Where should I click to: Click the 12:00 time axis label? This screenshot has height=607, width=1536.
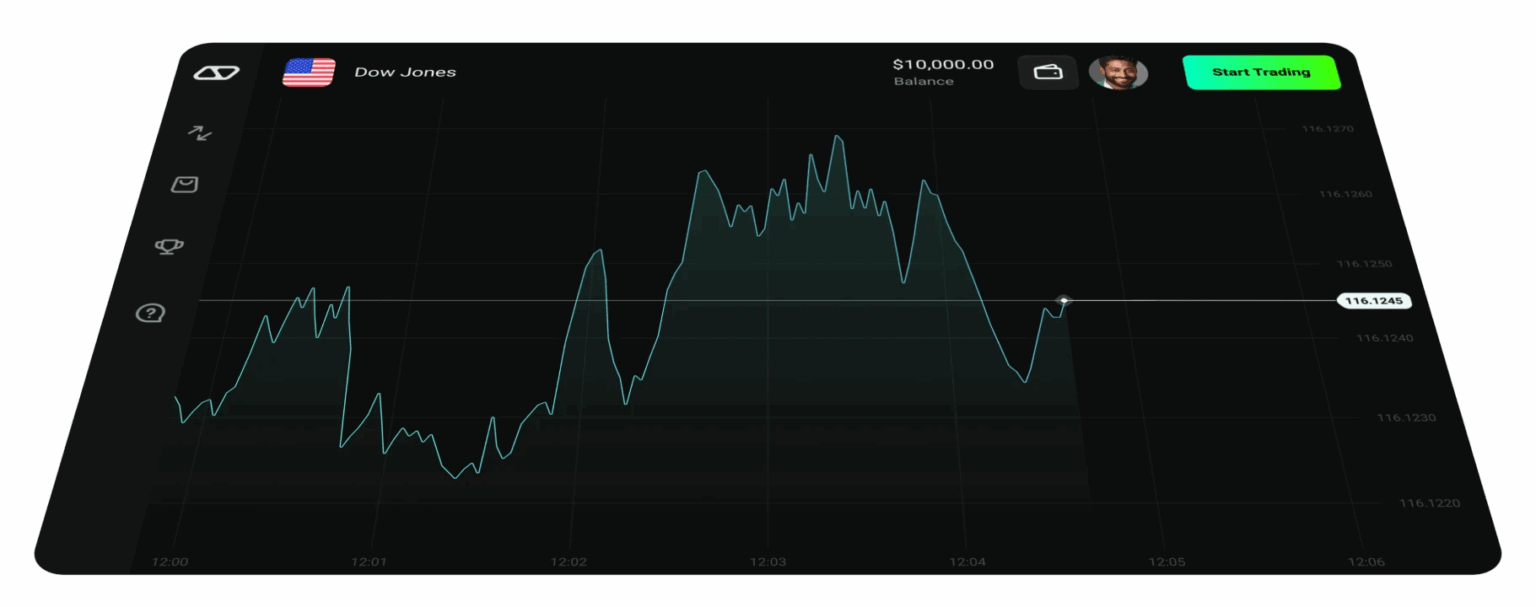pyautogui.click(x=170, y=562)
